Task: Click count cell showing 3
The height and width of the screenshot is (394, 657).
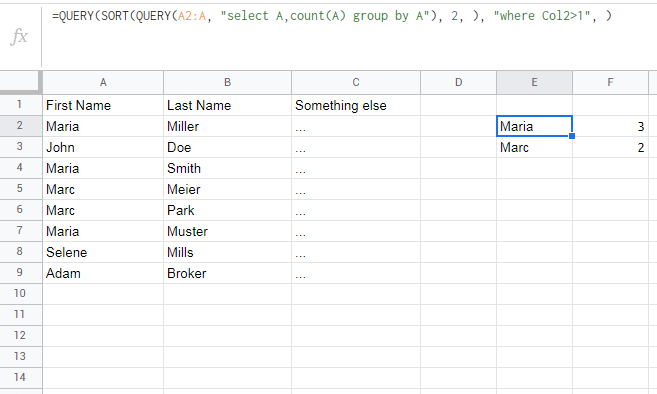Action: tap(610, 126)
